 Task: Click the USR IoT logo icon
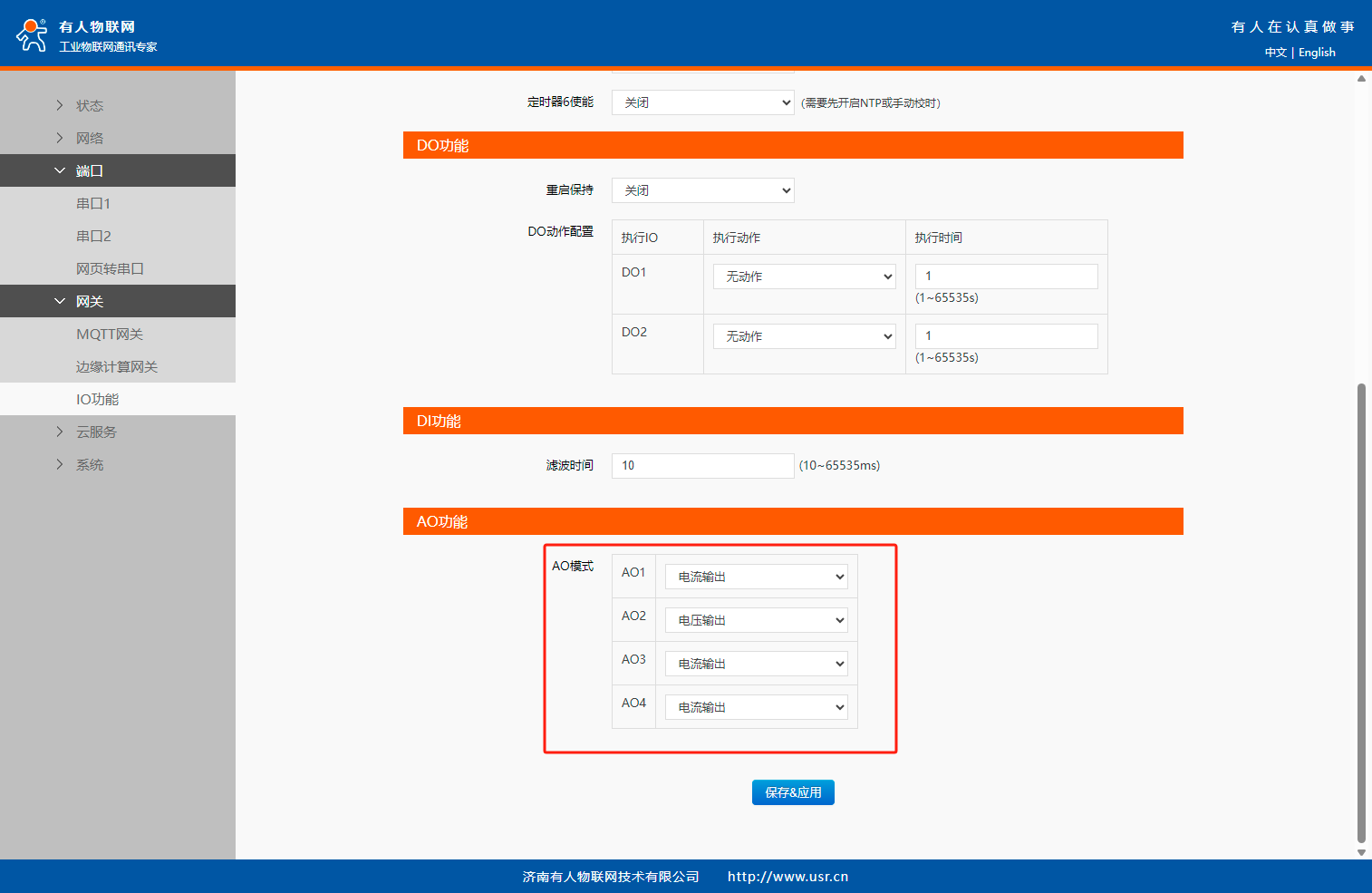pyautogui.click(x=32, y=34)
